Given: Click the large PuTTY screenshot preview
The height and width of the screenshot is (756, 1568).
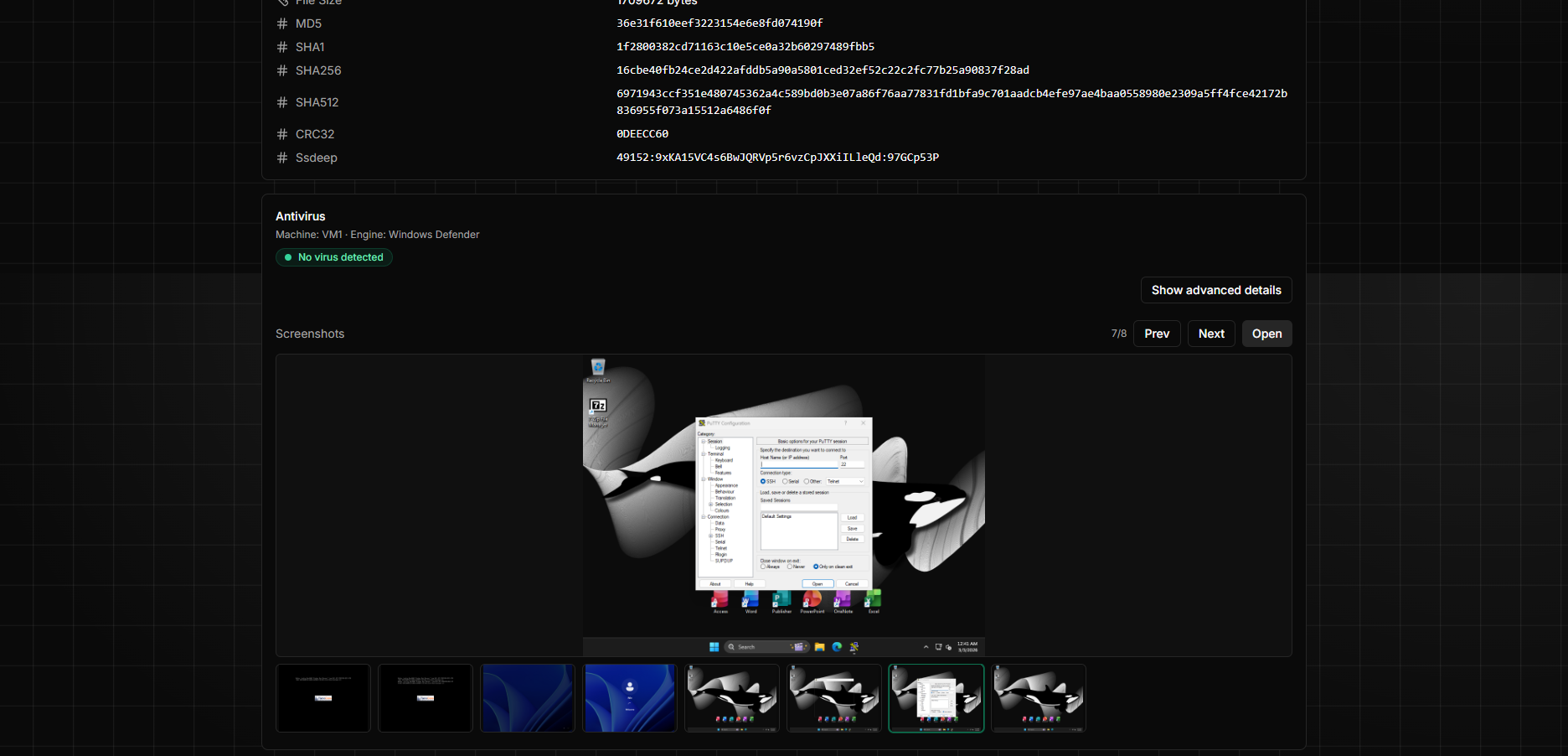Looking at the screenshot, I should click(x=784, y=505).
